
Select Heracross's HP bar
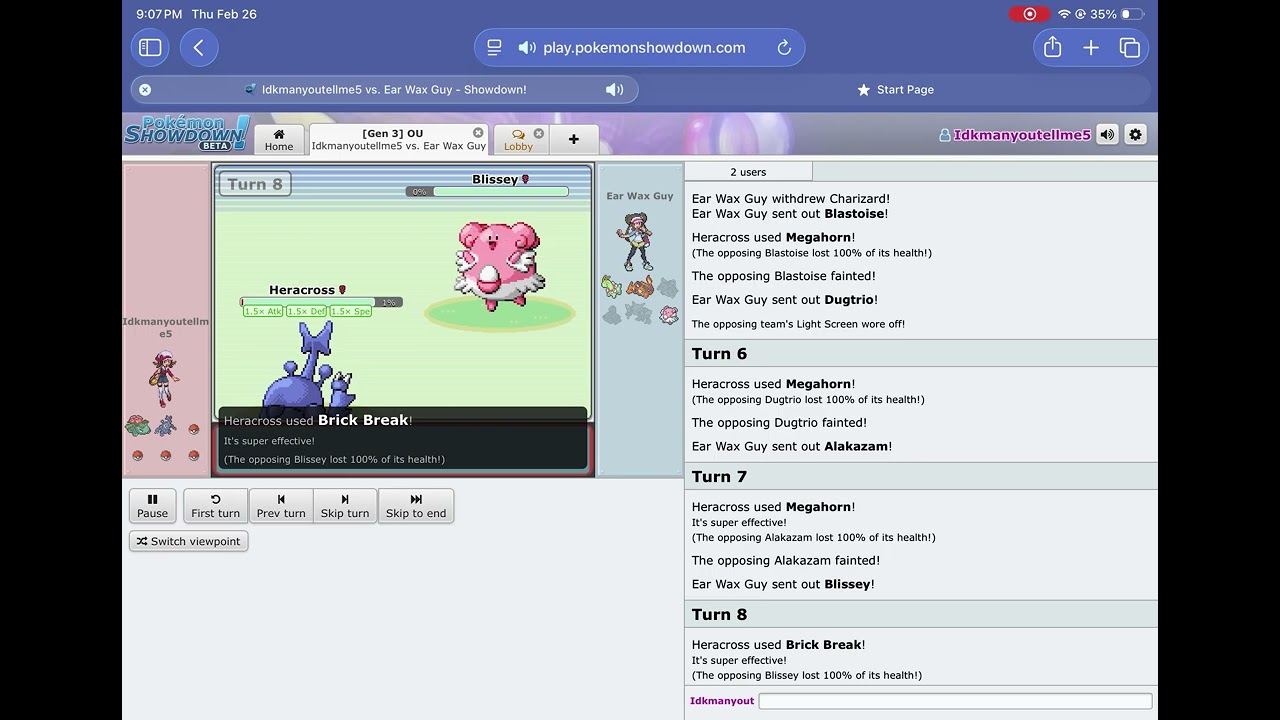click(x=321, y=302)
